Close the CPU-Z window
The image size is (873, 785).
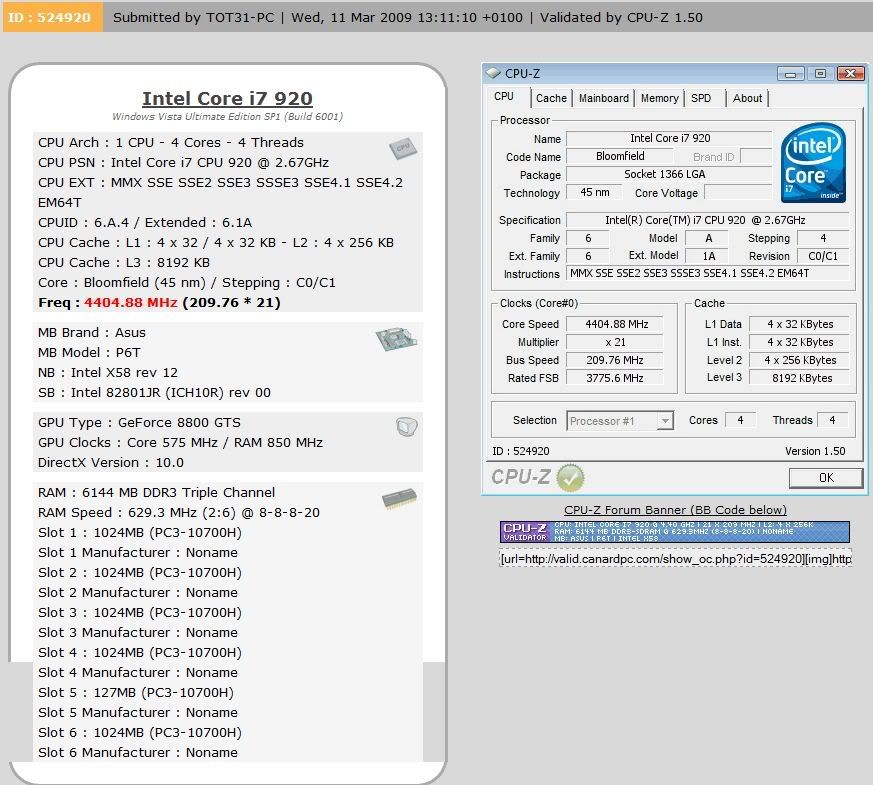point(850,73)
